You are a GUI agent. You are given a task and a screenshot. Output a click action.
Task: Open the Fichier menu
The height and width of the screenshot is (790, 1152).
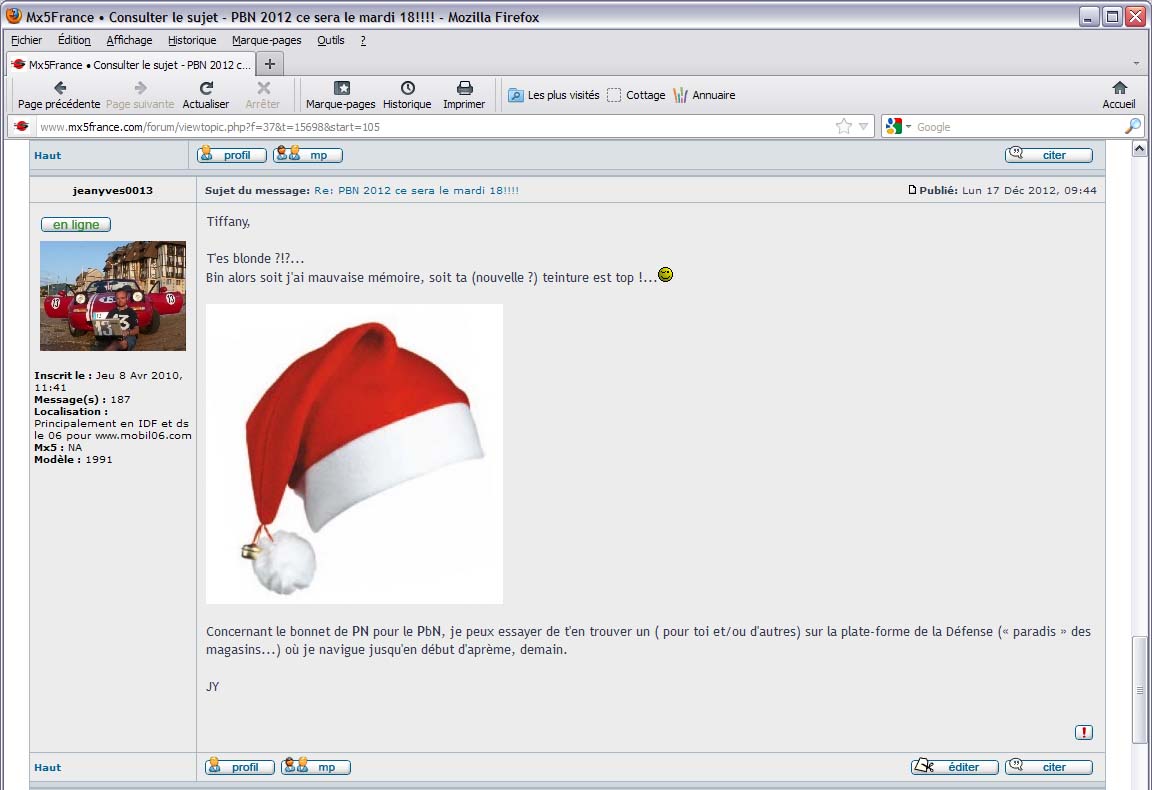pyautogui.click(x=26, y=40)
